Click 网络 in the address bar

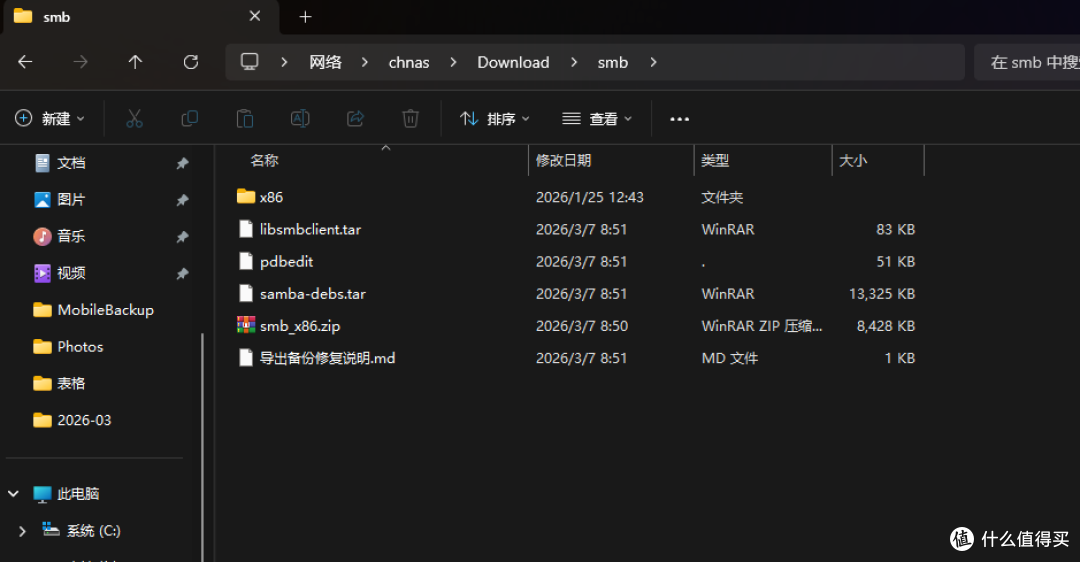(x=325, y=62)
